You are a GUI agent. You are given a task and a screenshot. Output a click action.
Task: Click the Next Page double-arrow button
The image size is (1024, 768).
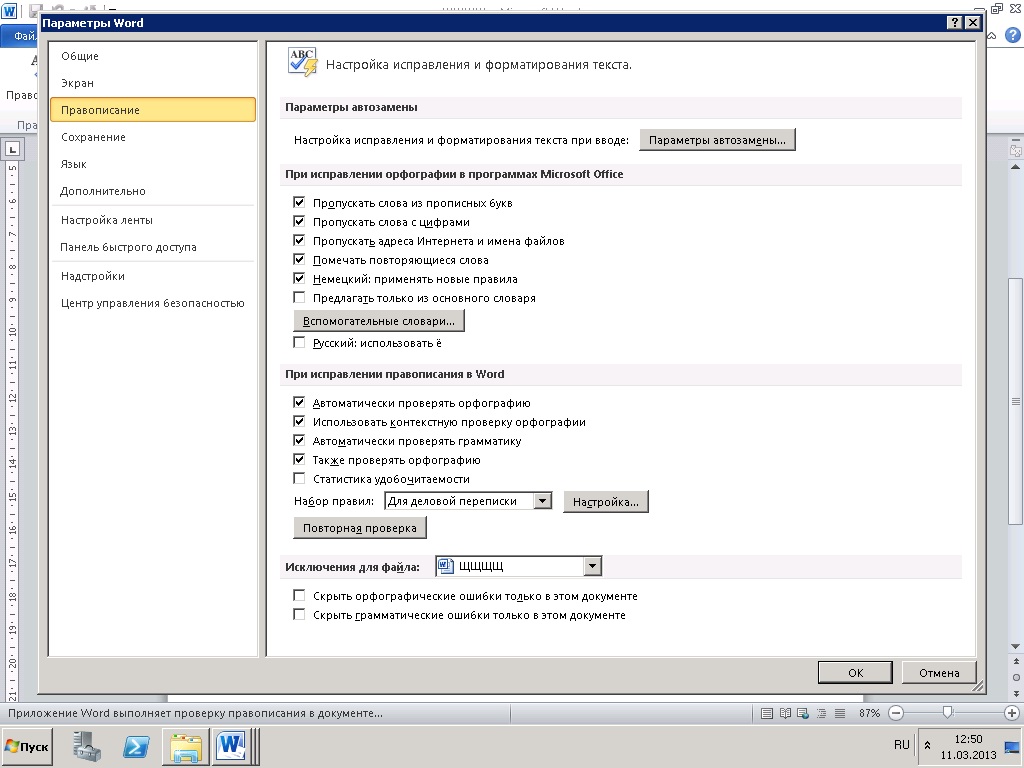coord(1016,693)
